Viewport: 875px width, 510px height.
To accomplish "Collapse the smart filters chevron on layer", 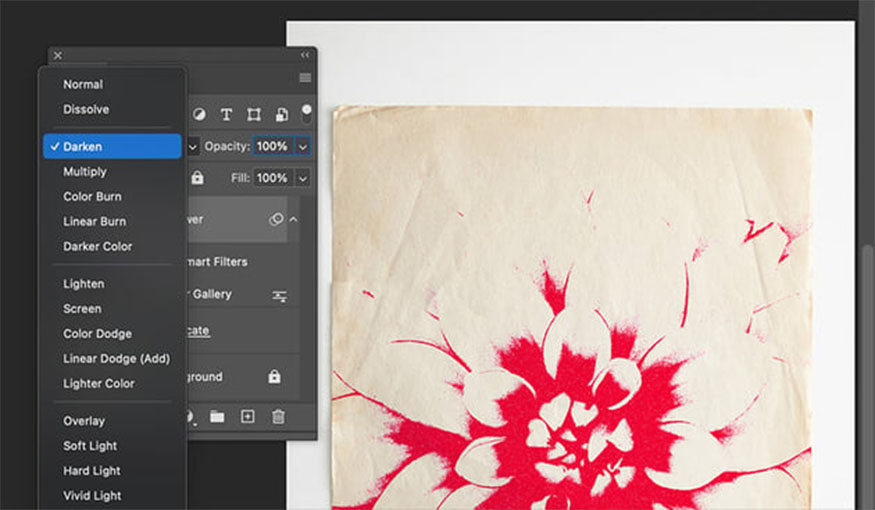I will (x=294, y=220).
